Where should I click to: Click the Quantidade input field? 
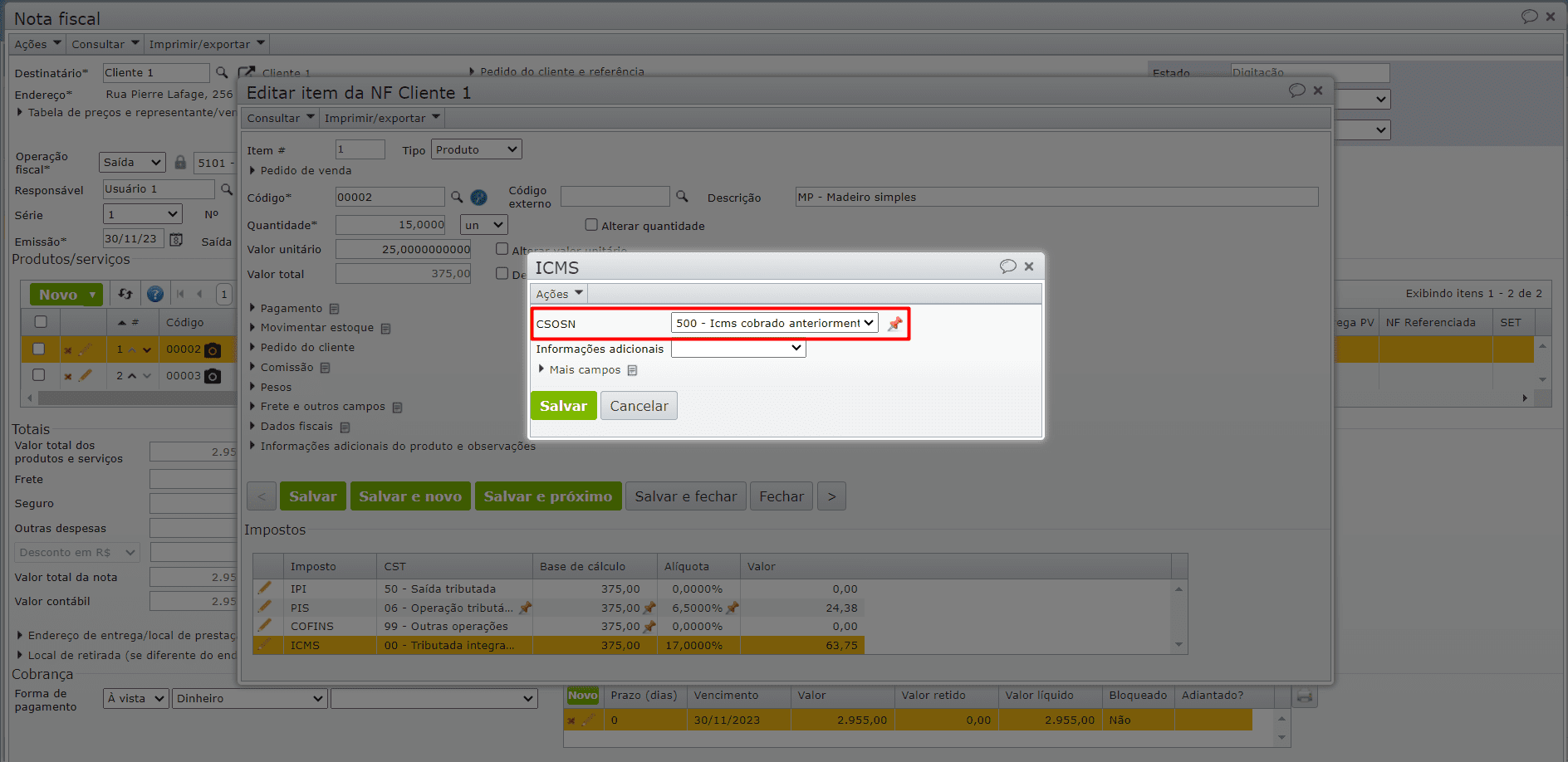coord(390,225)
